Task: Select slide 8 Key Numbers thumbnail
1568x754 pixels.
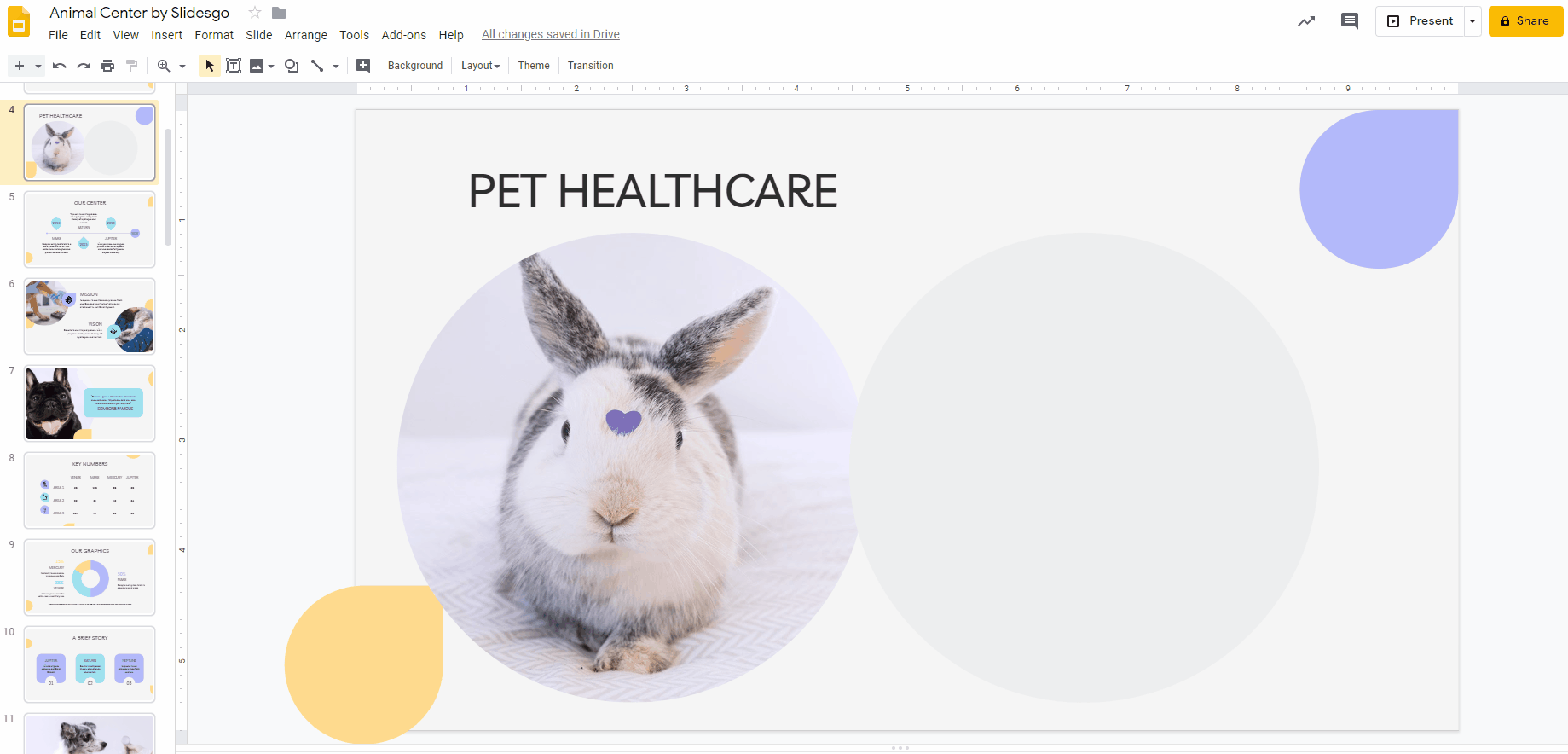Action: coord(90,490)
